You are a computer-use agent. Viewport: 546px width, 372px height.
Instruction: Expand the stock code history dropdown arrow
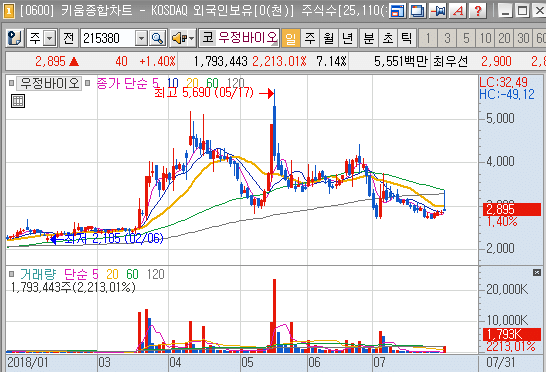click(141, 38)
